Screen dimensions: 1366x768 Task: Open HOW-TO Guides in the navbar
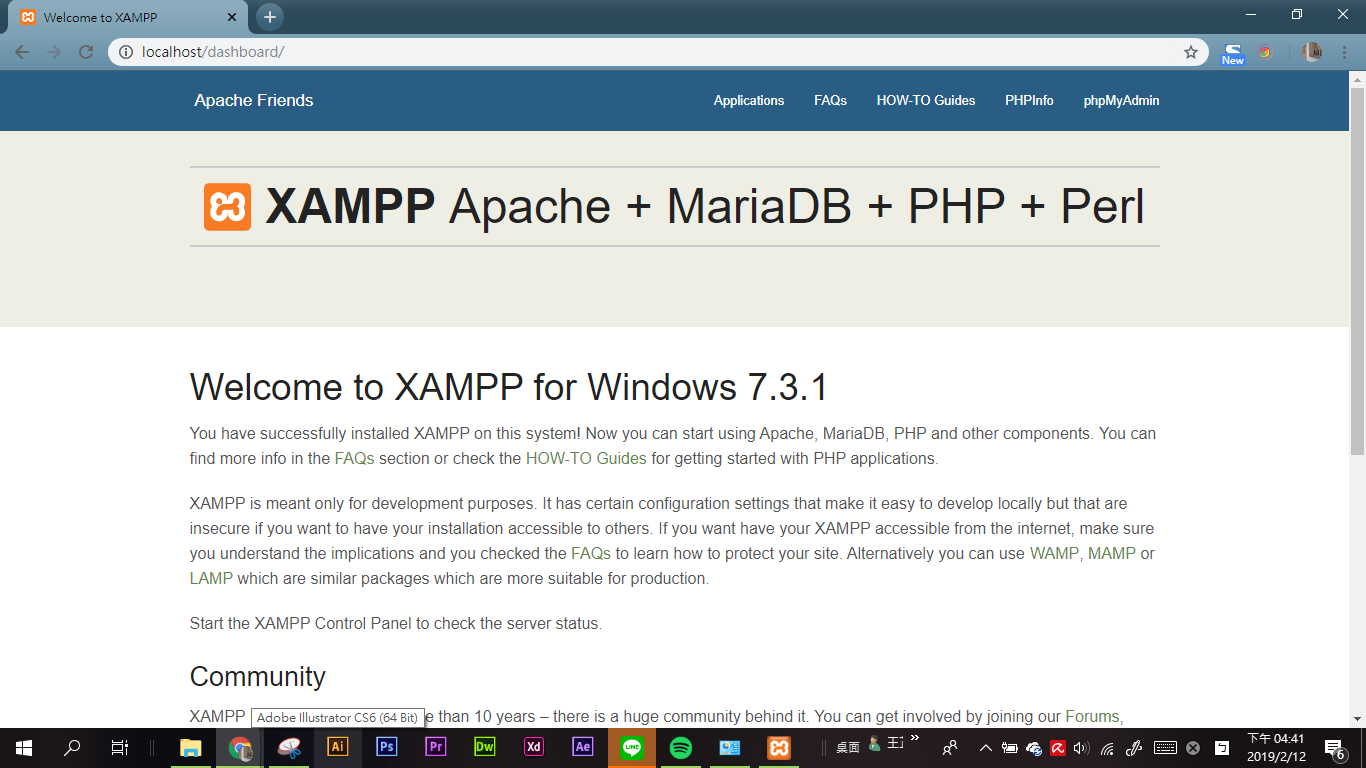tap(926, 100)
